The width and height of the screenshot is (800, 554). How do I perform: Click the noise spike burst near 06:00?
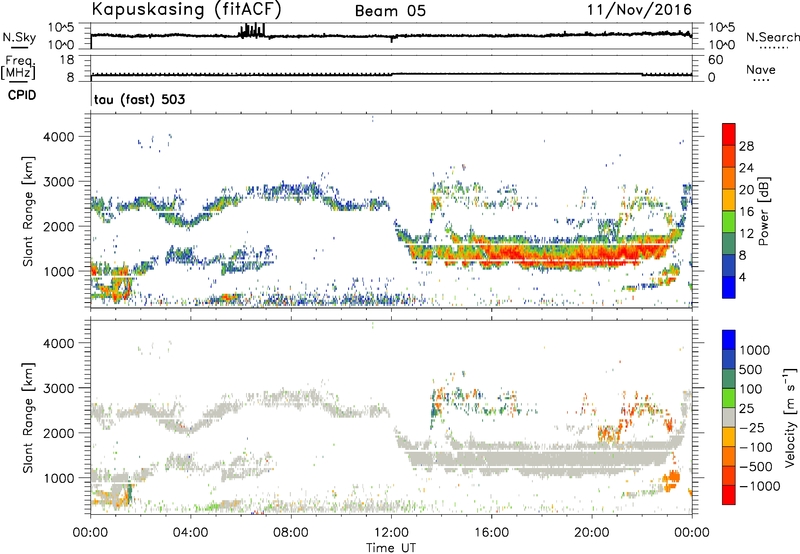pyautogui.click(x=252, y=31)
